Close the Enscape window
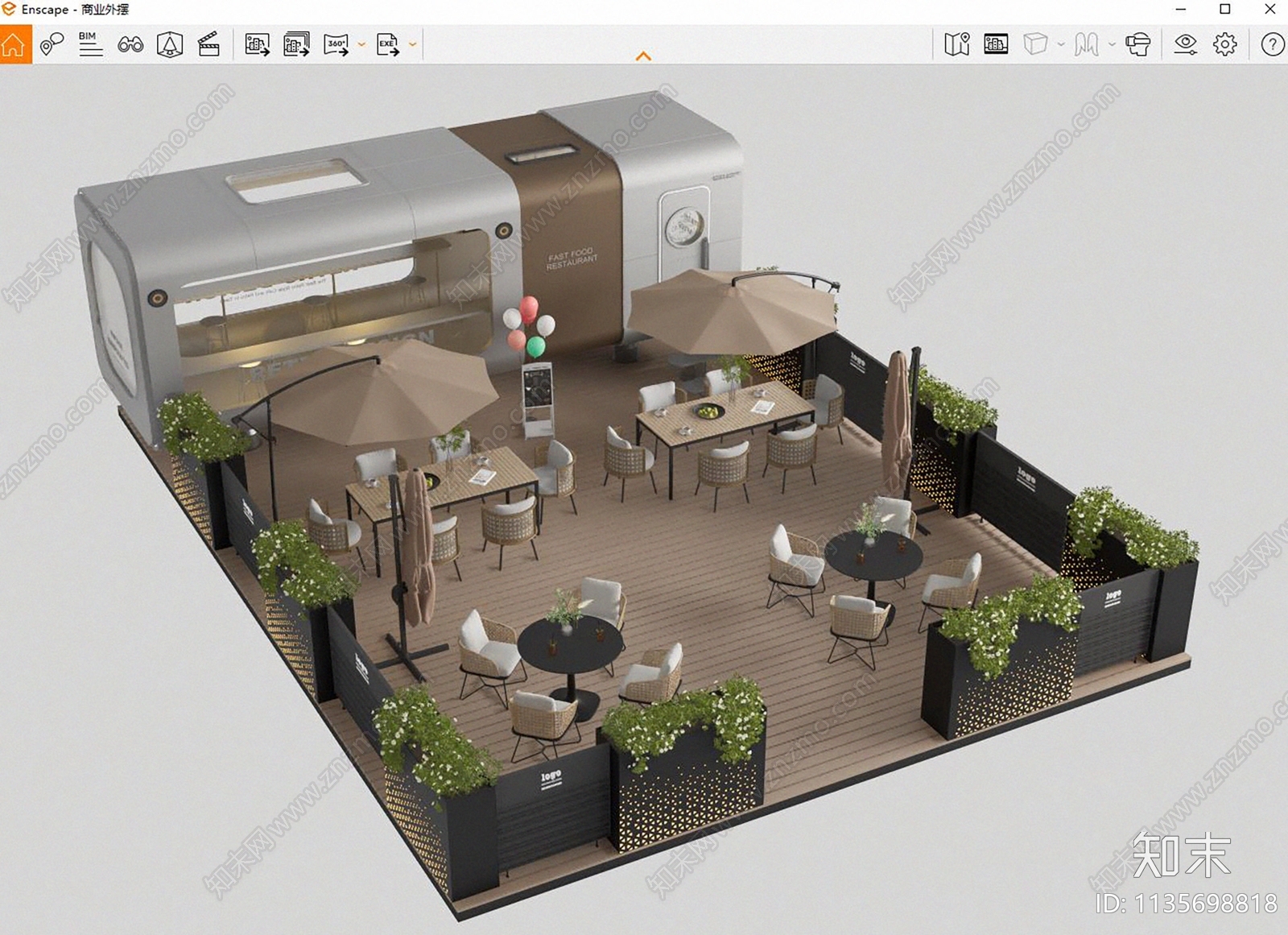Viewport: 1288px width, 935px height. tap(1269, 10)
